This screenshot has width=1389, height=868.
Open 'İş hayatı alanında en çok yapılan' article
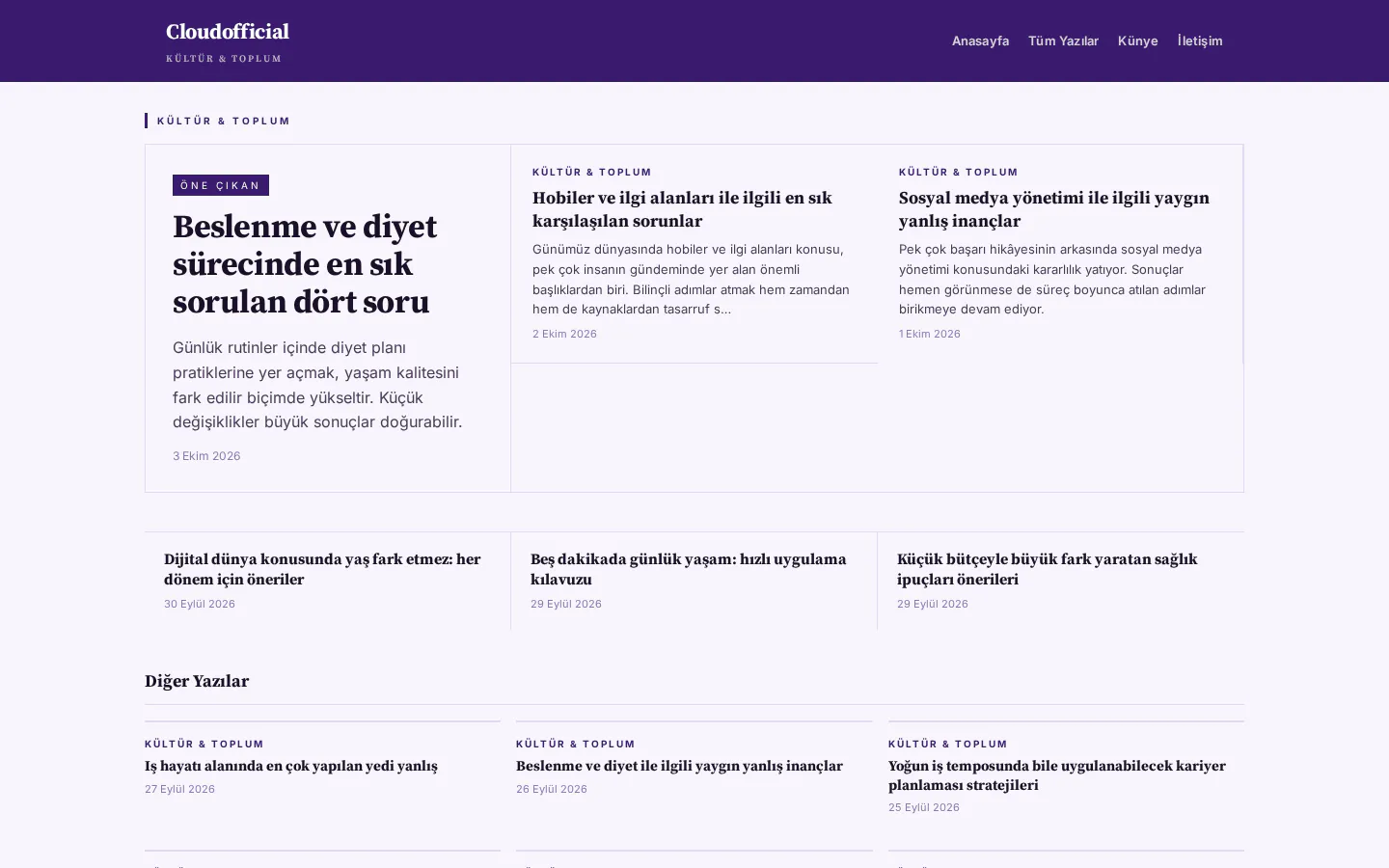tap(291, 766)
